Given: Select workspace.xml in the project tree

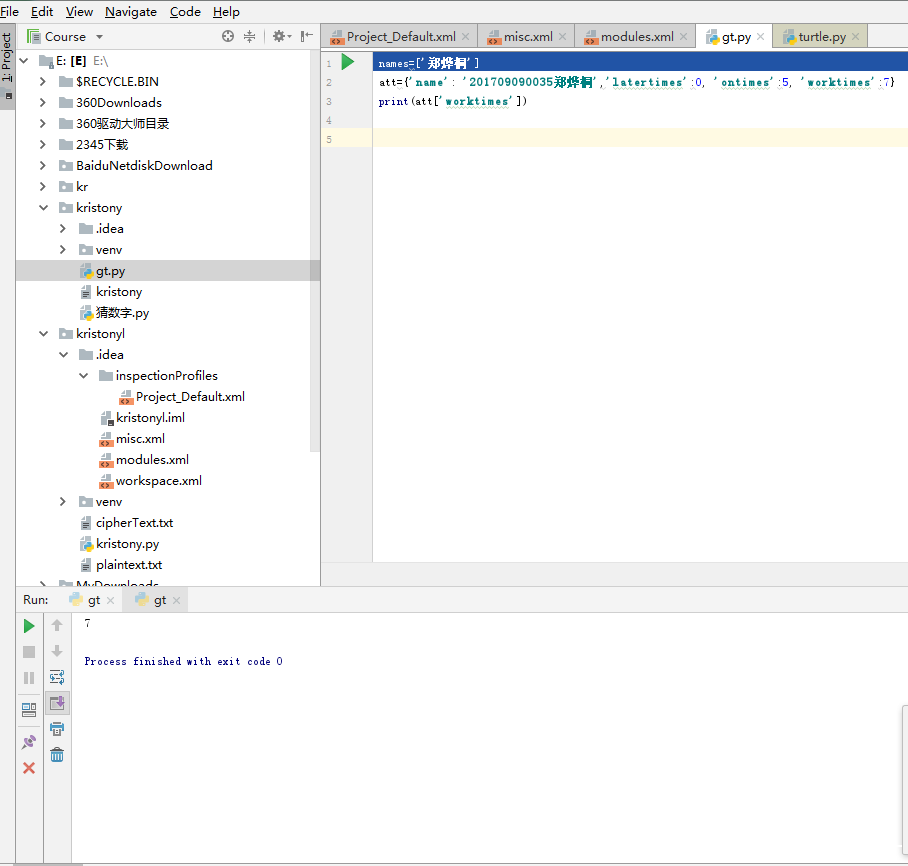Looking at the screenshot, I should [x=158, y=481].
